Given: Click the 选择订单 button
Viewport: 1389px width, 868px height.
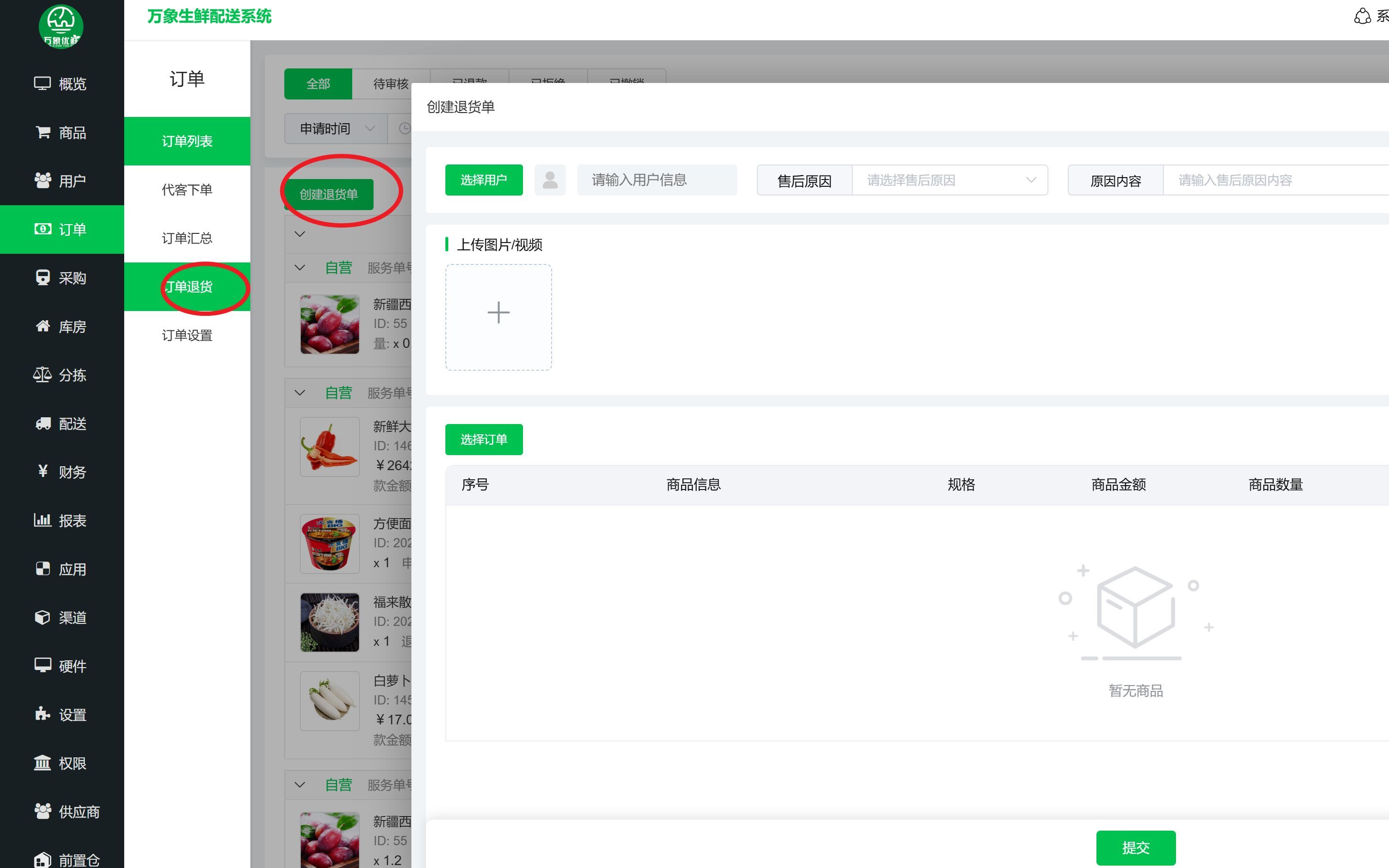Looking at the screenshot, I should pos(483,439).
